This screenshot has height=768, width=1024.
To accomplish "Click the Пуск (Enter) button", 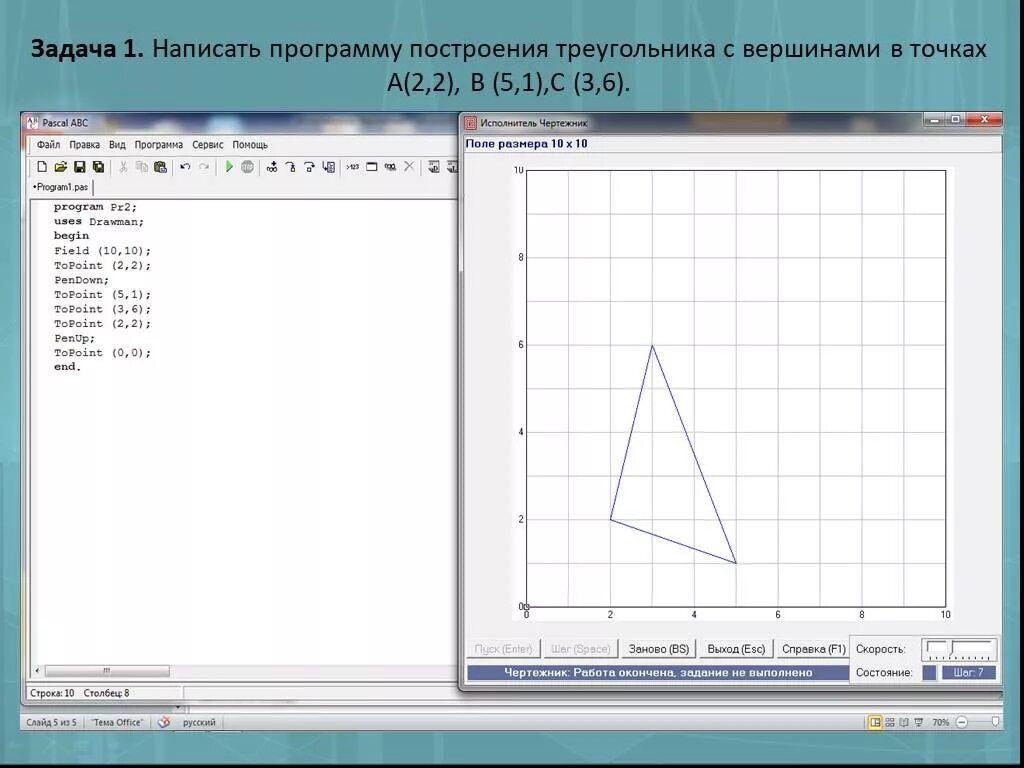I will (504, 649).
